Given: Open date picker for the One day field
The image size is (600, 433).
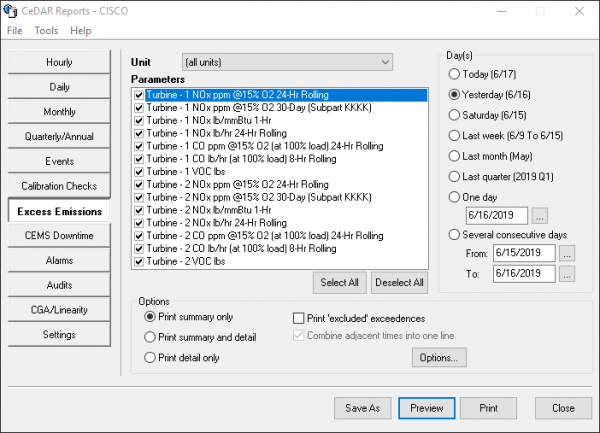Looking at the screenshot, I should click(540, 215).
